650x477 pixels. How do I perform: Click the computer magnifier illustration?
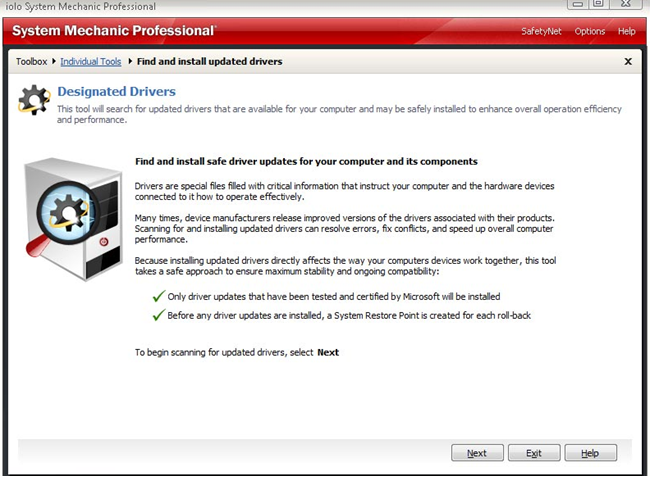pyautogui.click(x=73, y=219)
